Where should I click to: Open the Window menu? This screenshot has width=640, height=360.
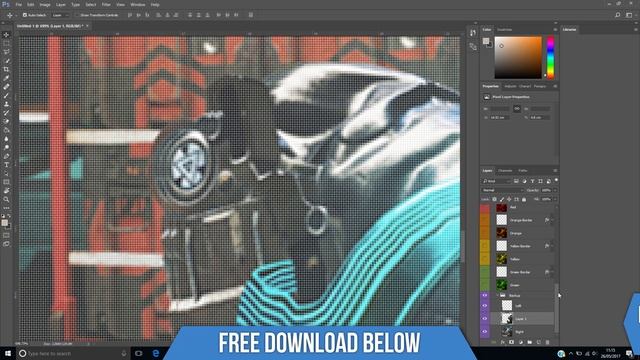click(138, 4)
